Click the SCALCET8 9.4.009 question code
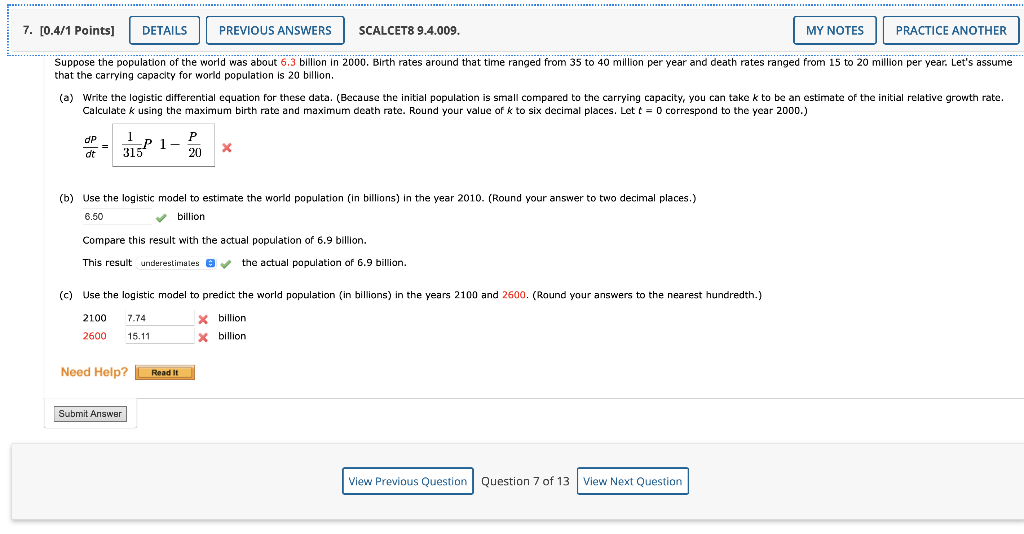Viewport: 1024px width, 534px height. coord(409,31)
